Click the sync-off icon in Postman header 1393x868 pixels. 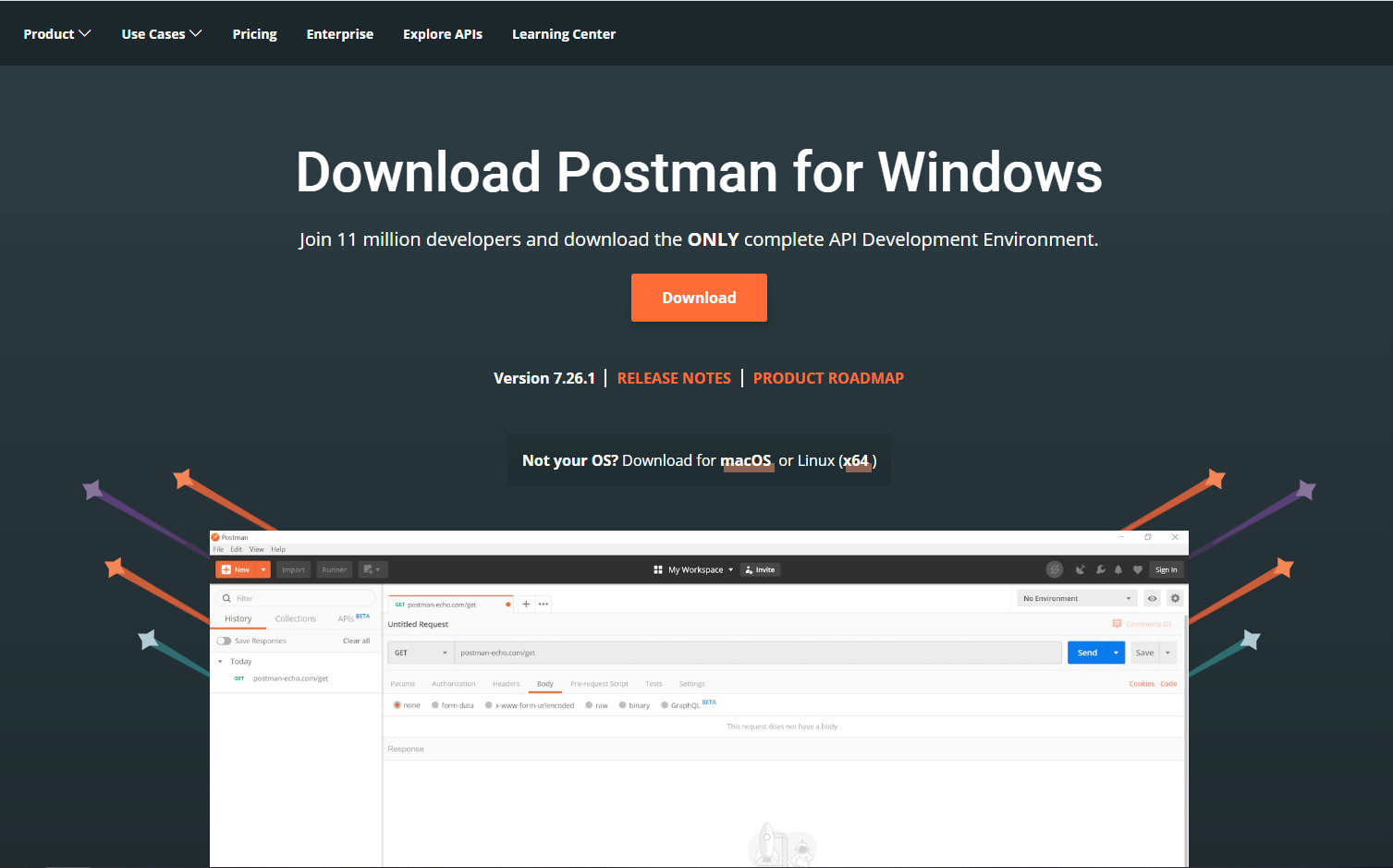pyautogui.click(x=1054, y=569)
